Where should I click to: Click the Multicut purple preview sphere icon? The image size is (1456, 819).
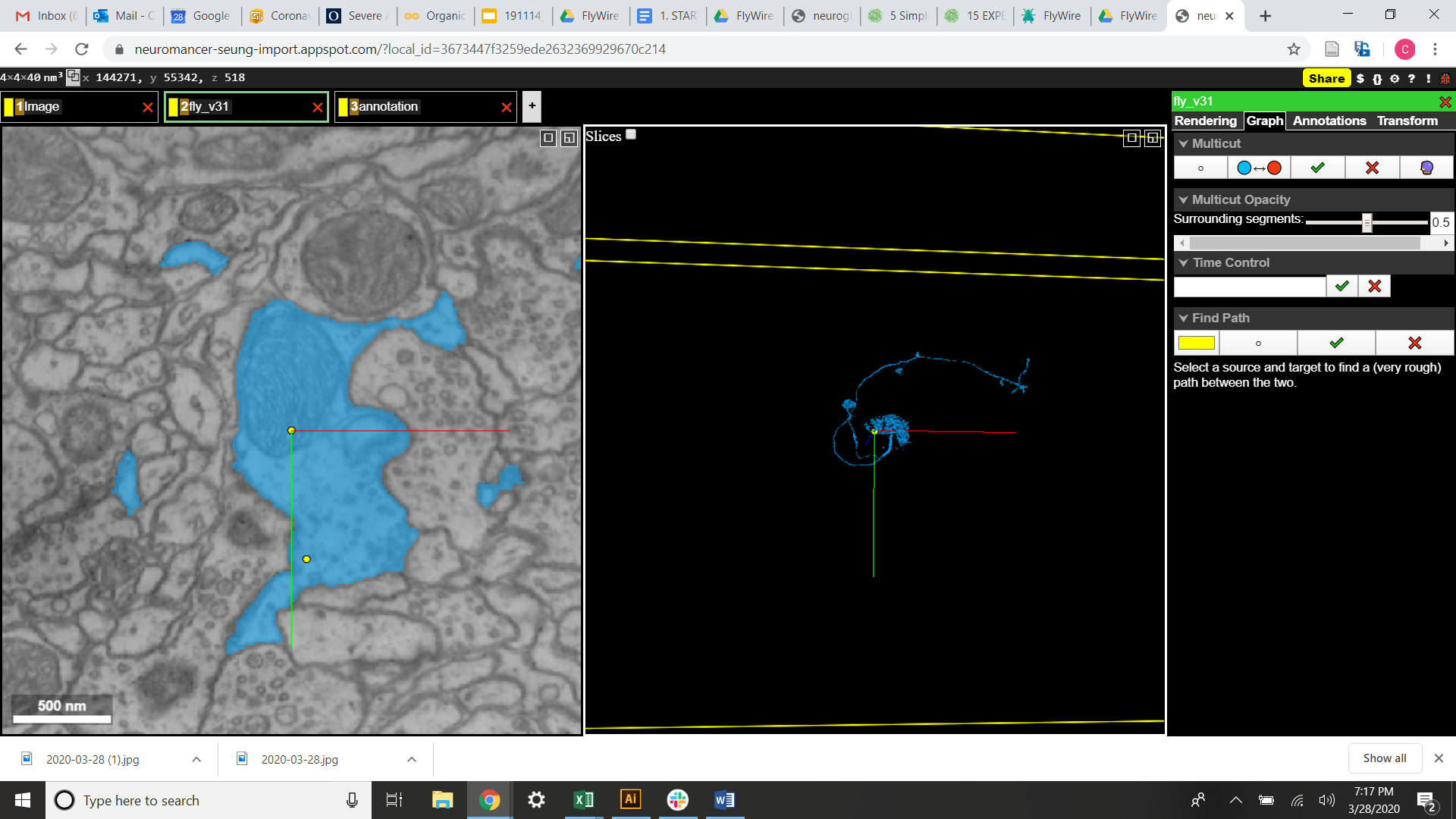click(1426, 168)
